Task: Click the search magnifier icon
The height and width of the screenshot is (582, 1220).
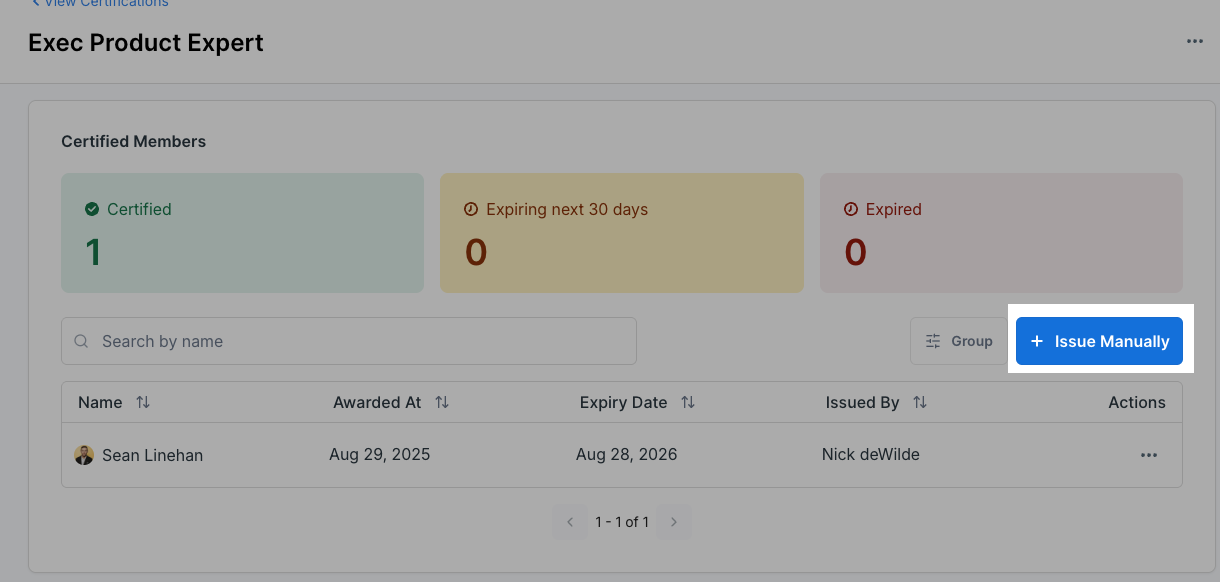Action: point(82,341)
